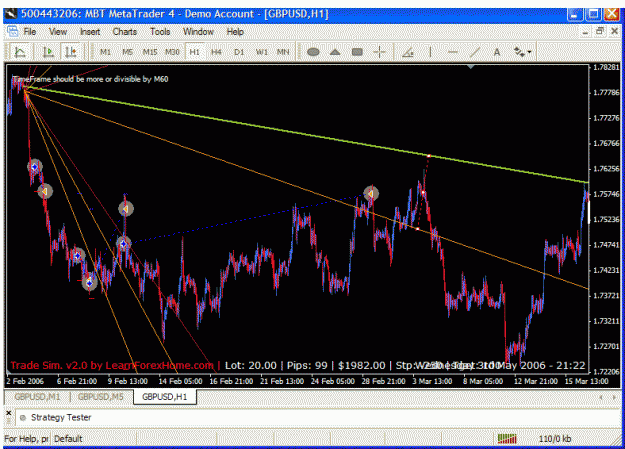Close the inner chart window
The height and width of the screenshot is (449, 625).
click(614, 32)
